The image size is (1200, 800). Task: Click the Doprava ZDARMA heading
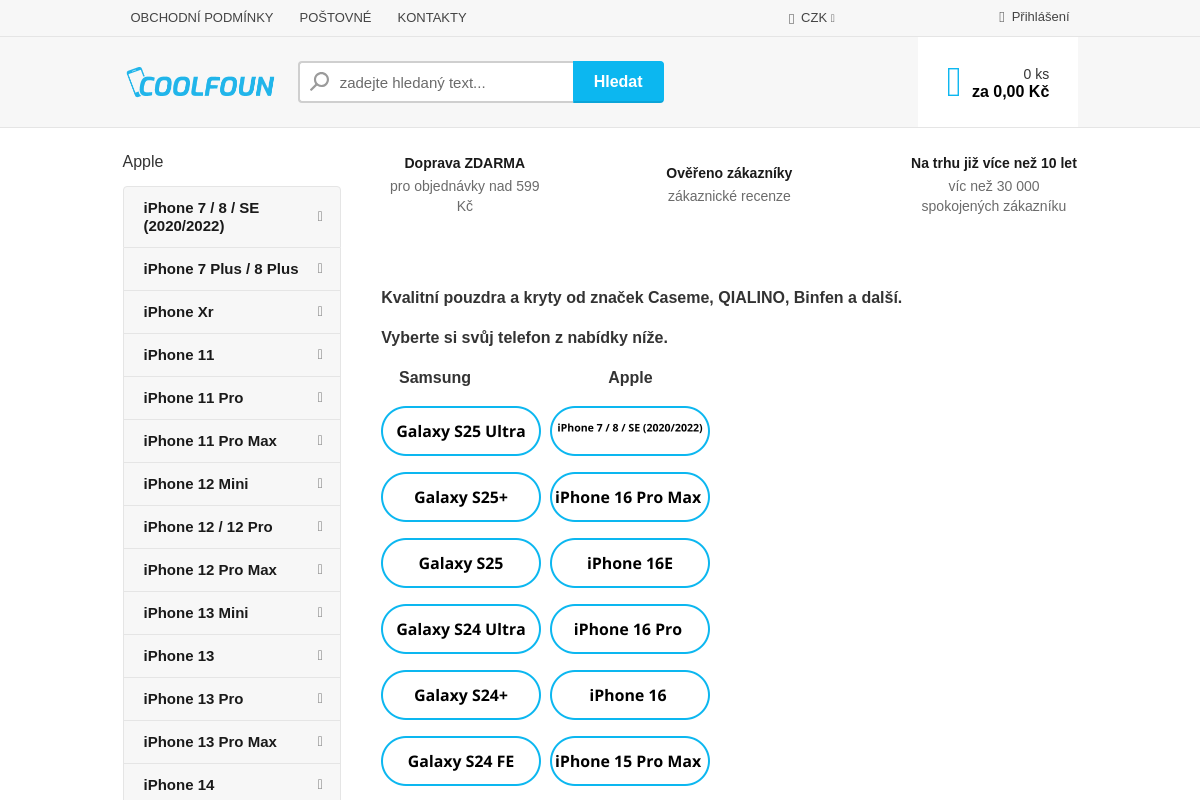465,163
